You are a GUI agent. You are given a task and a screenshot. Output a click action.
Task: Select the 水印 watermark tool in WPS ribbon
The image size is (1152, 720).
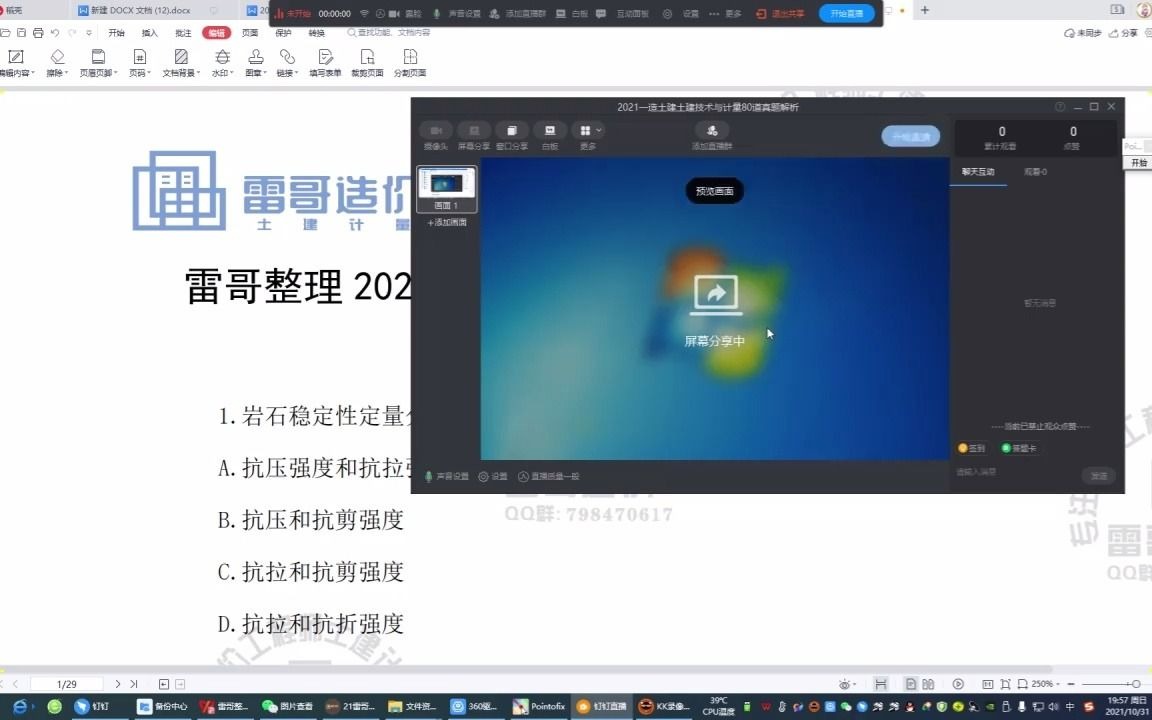coord(222,60)
